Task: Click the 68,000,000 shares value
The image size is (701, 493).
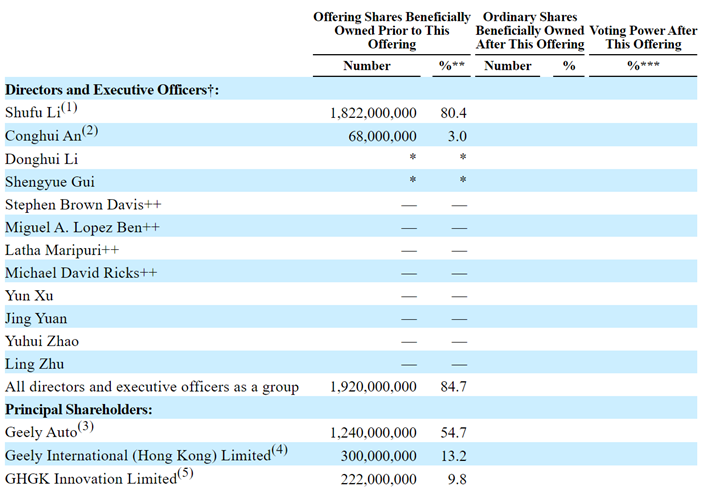Action: tap(383, 136)
